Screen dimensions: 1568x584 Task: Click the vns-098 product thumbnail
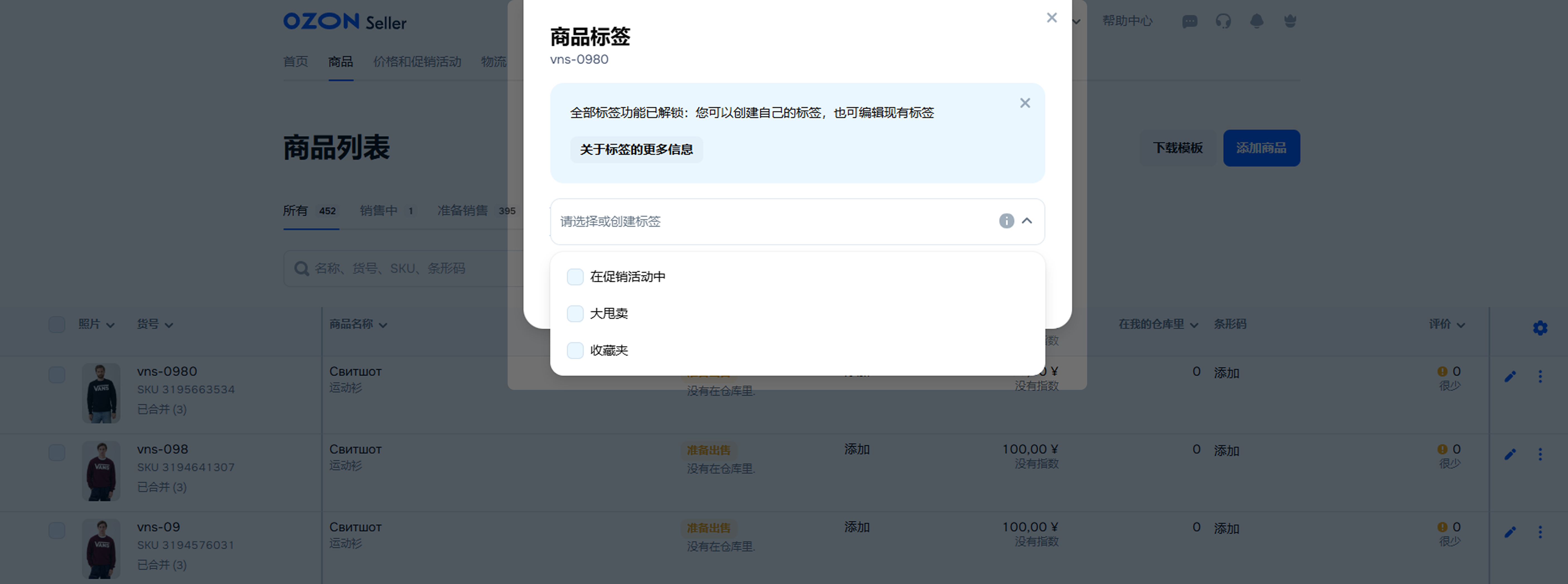101,471
